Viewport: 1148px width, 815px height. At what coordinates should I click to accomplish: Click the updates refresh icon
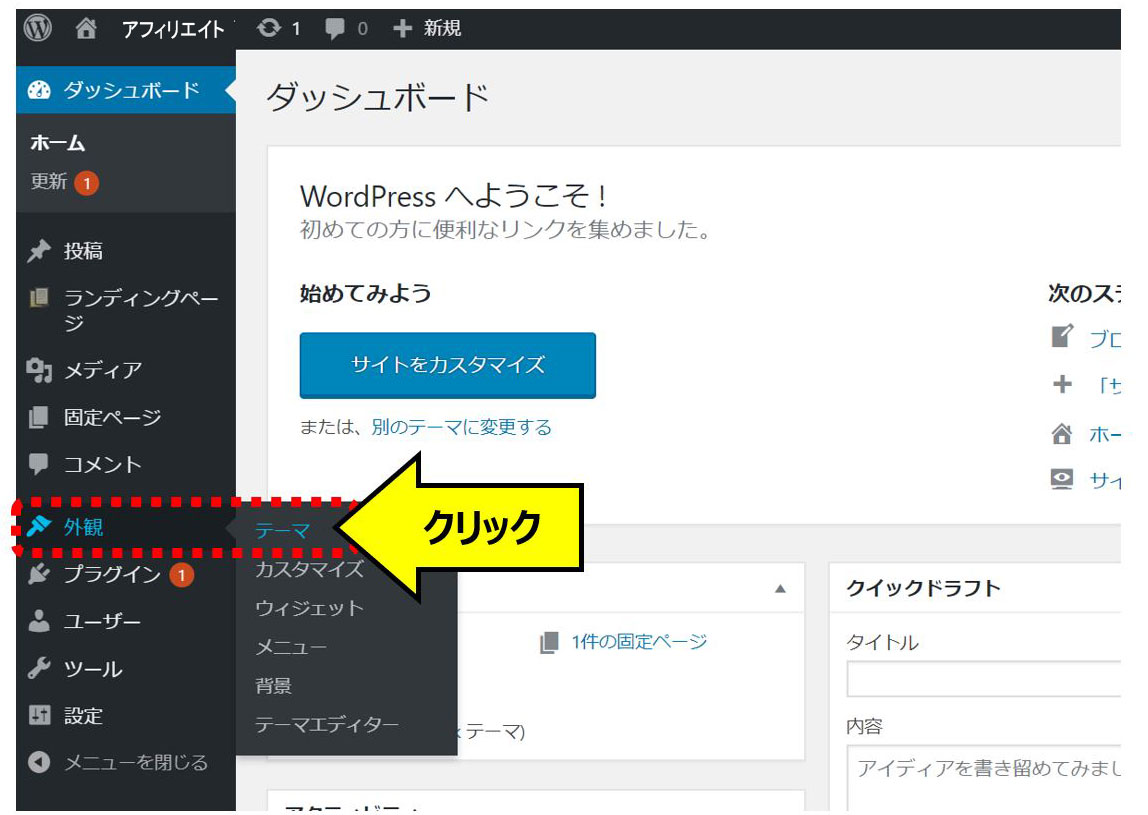click(x=269, y=29)
